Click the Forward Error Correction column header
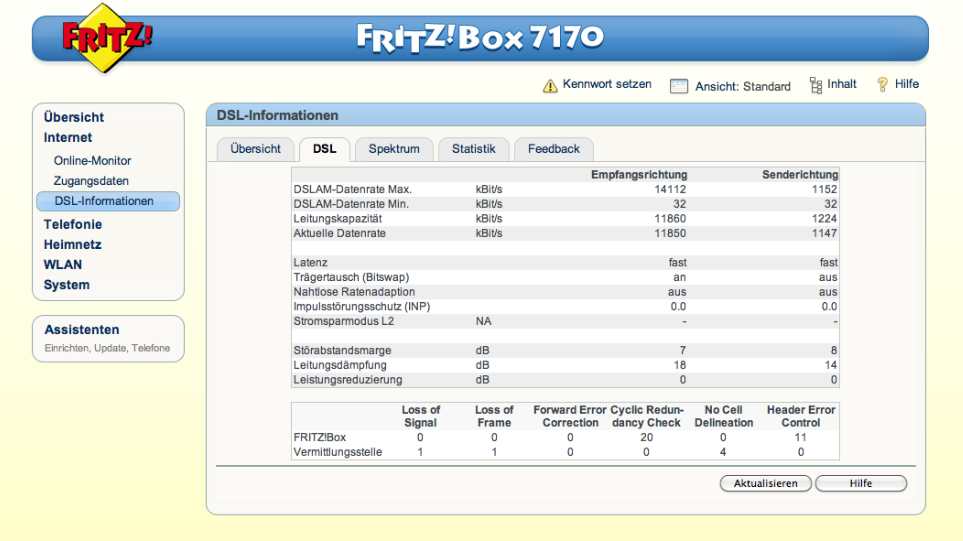Viewport: 963px width, 541px height. (x=570, y=416)
